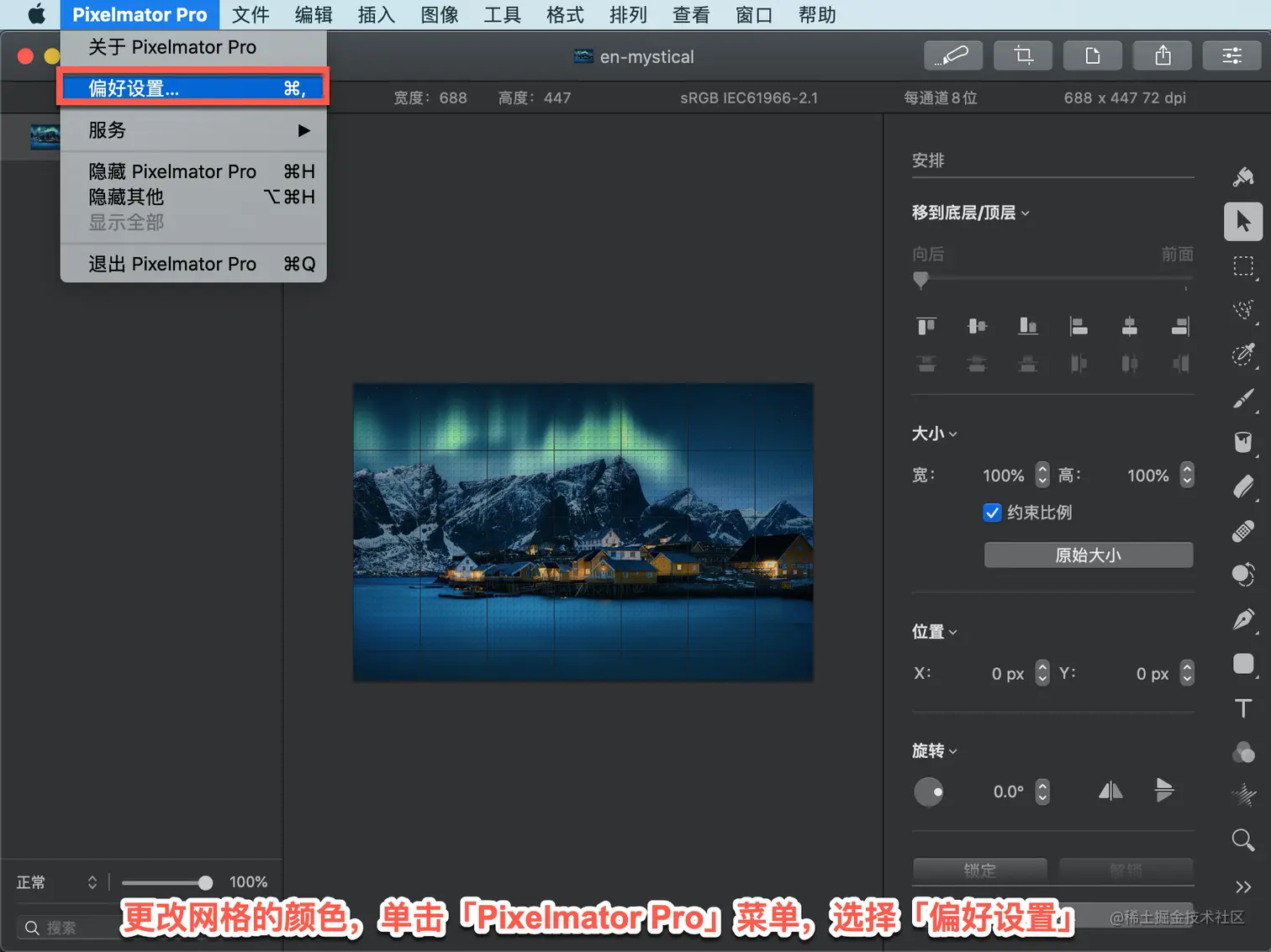Click the rotation angle dial
This screenshot has width=1271, height=952.
[x=929, y=792]
